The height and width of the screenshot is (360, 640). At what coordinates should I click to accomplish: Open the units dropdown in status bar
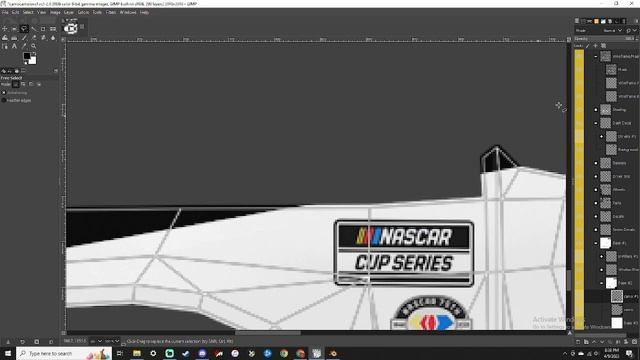pyautogui.click(x=96, y=341)
